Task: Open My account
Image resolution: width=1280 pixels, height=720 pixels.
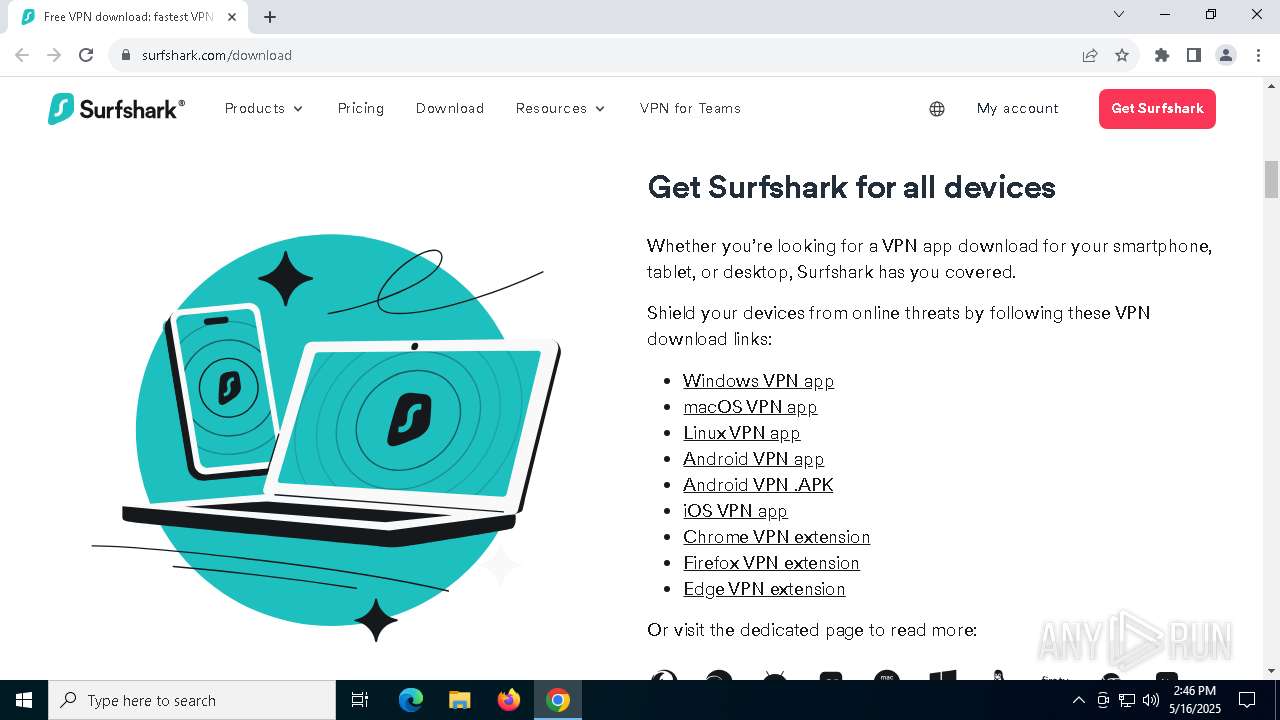Action: (1018, 108)
